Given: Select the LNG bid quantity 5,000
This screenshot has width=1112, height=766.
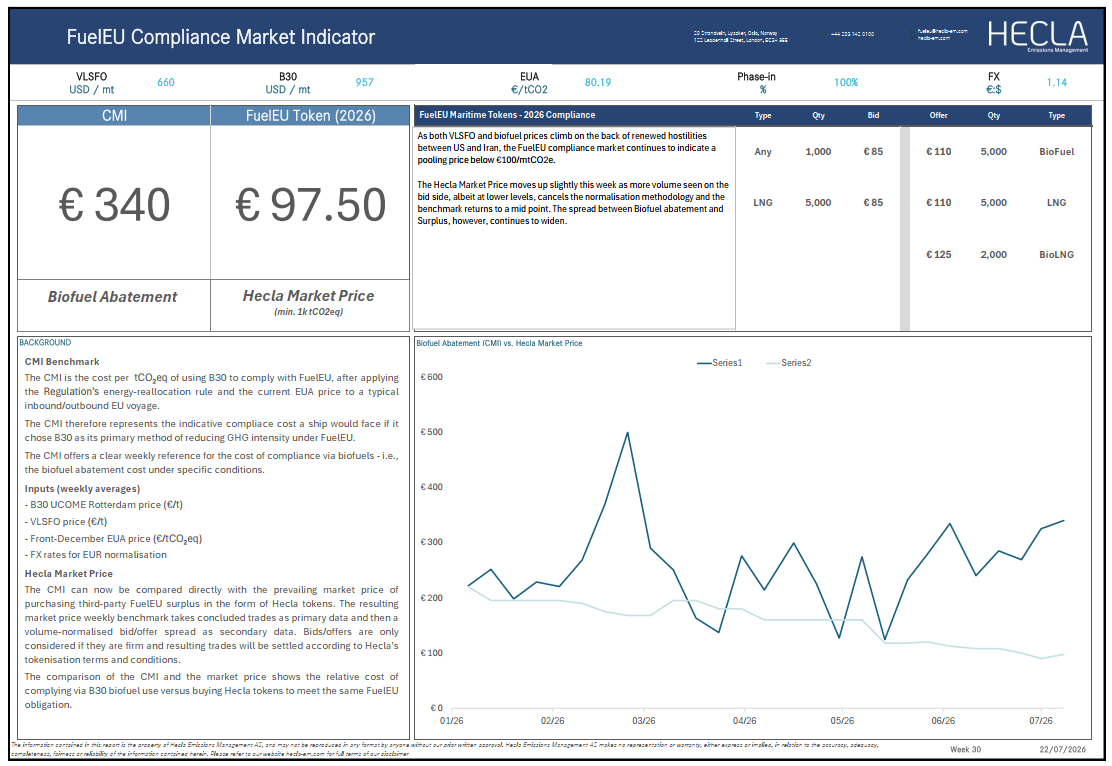Looking at the screenshot, I should pos(818,203).
